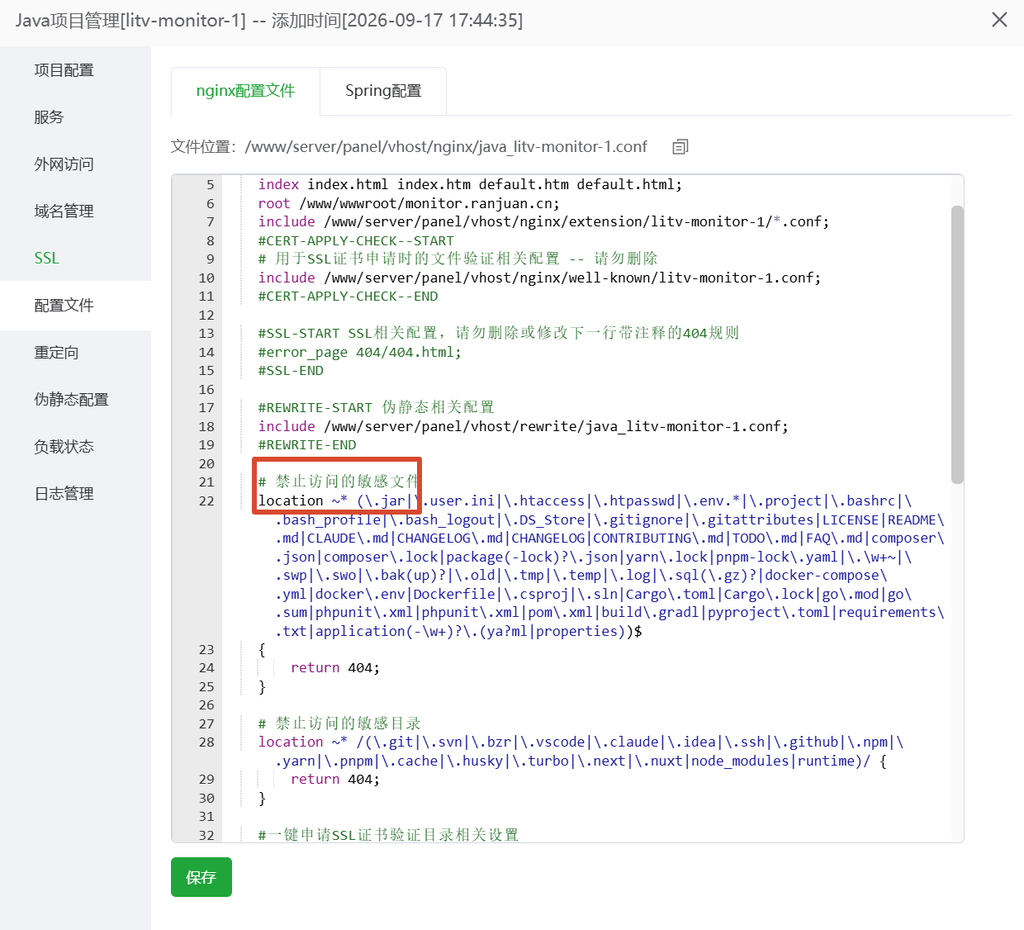Click line number 22 in the gutter
1024x930 pixels.
tap(206, 501)
